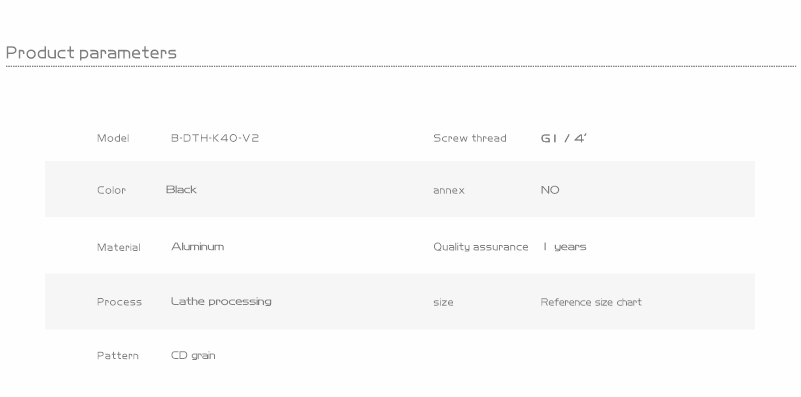Click the NO annex value
Viewport: 801px width, 397px height.
tap(550, 190)
